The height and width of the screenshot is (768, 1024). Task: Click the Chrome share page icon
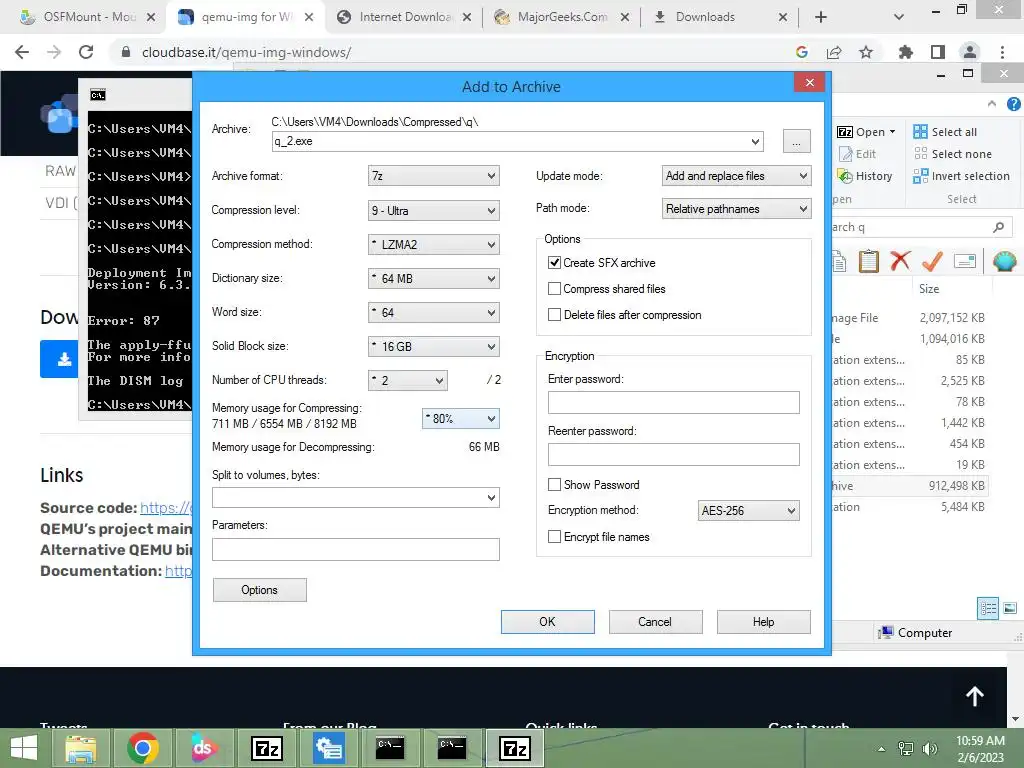point(834,52)
